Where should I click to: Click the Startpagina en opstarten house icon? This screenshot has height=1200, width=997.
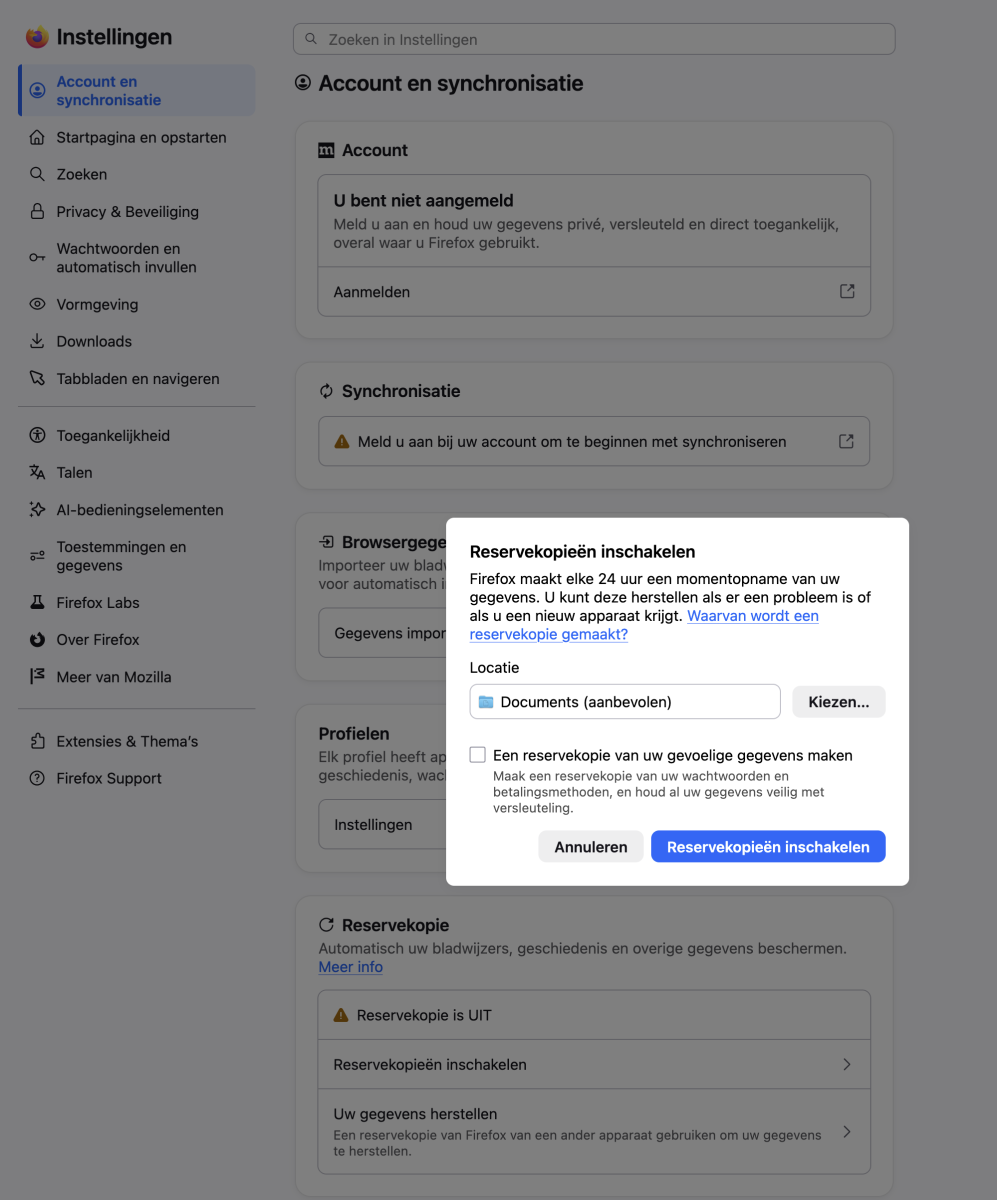coord(37,137)
